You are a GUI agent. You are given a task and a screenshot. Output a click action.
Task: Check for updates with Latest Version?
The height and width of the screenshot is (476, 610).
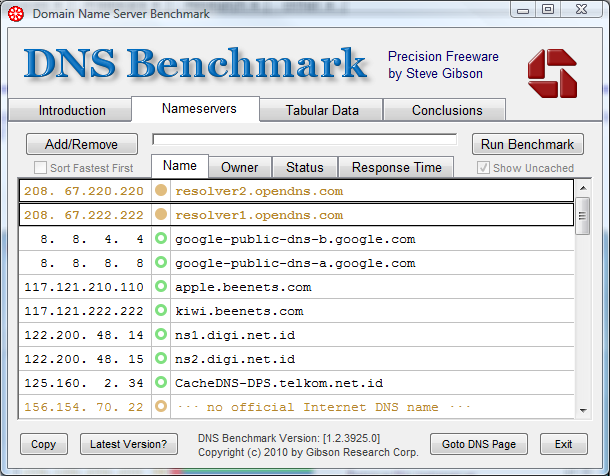point(129,444)
